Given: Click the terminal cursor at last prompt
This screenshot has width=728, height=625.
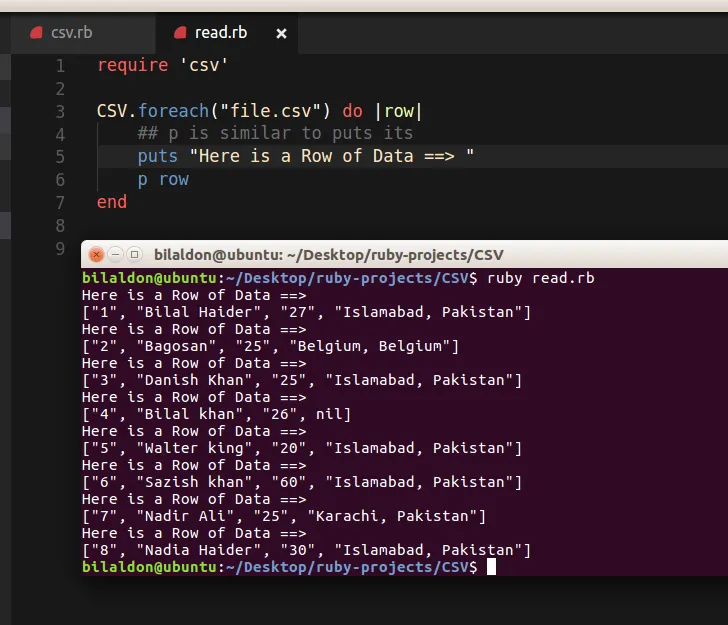Looking at the screenshot, I should coord(491,567).
